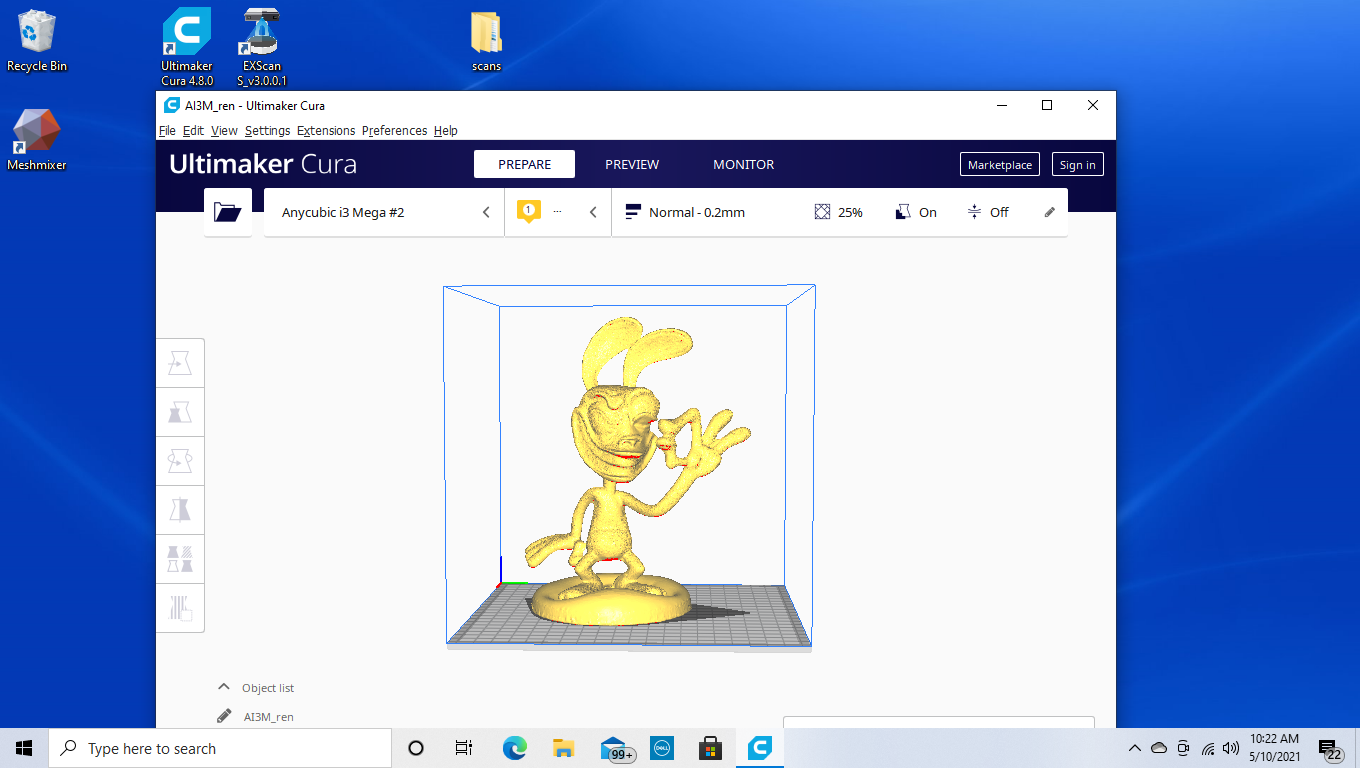Image resolution: width=1360 pixels, height=768 pixels.
Task: Select Ultimaker Cura 4.8.0 desktop shortcut
Action: [187, 47]
